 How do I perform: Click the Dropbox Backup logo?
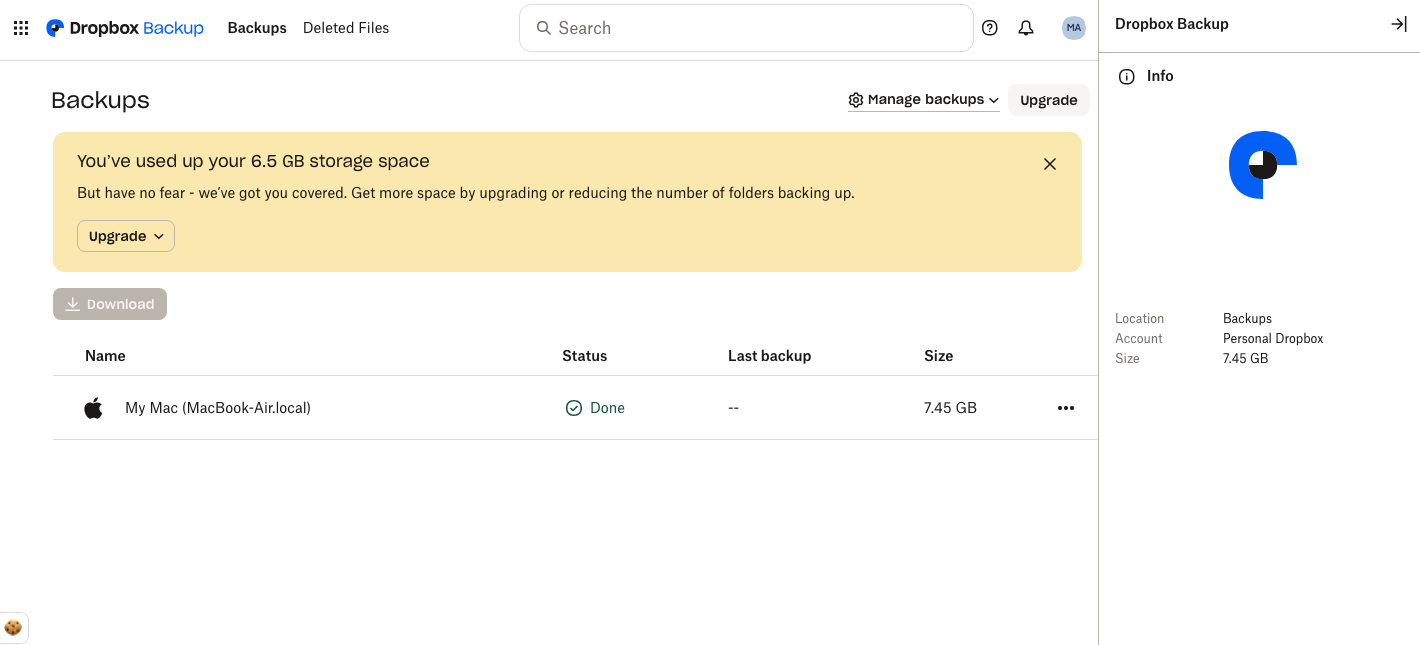[125, 28]
